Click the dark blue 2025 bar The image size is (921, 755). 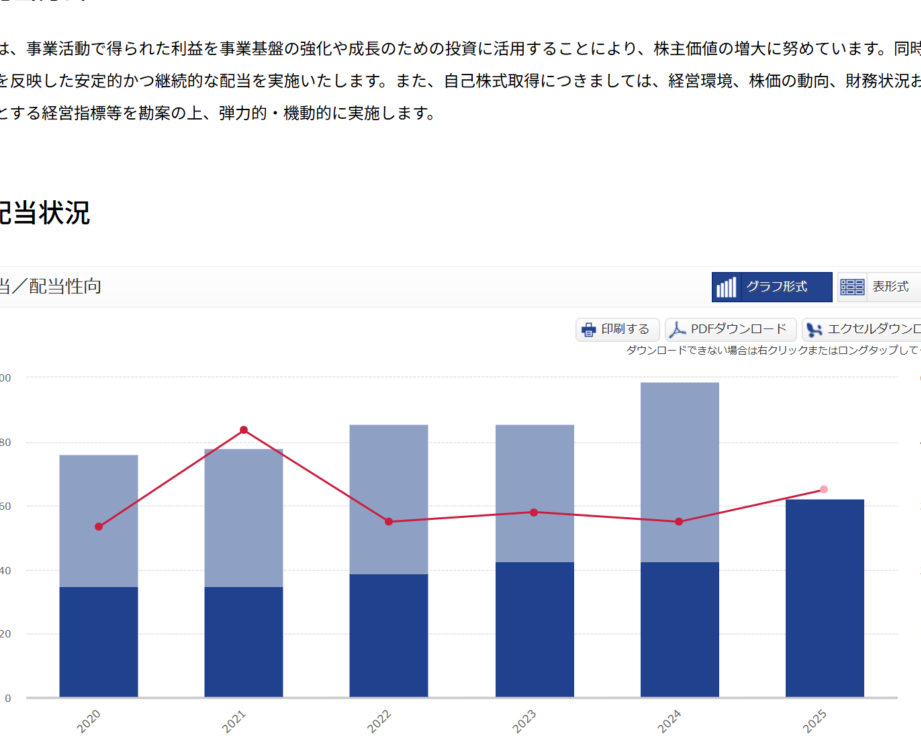(824, 600)
